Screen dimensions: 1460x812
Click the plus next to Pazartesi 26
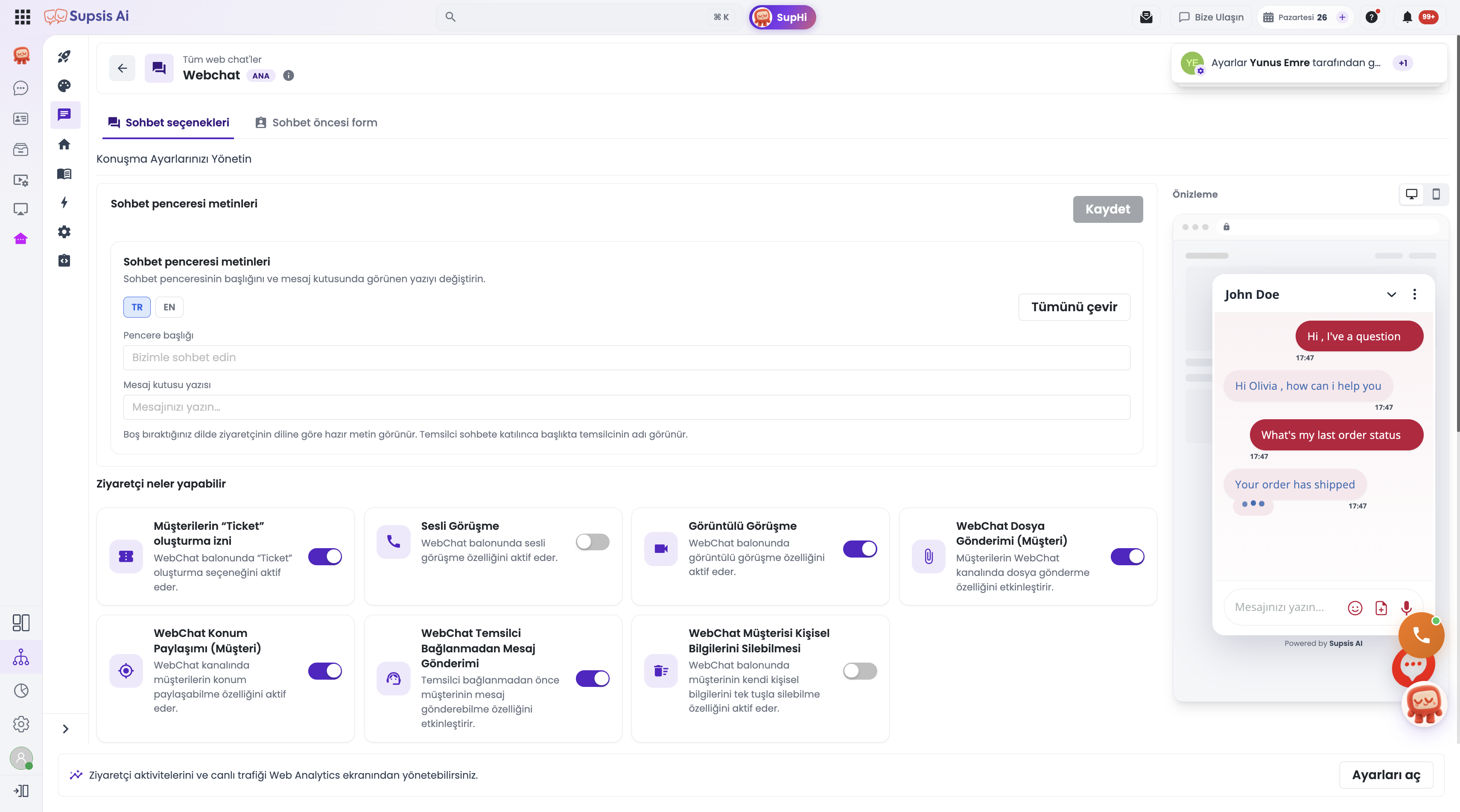(1342, 17)
